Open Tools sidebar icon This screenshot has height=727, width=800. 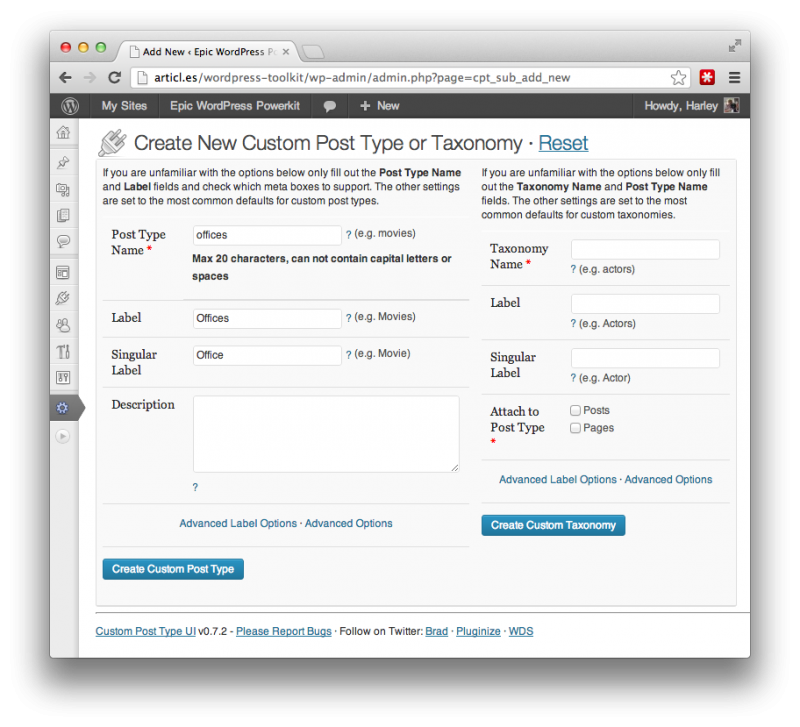(x=63, y=352)
